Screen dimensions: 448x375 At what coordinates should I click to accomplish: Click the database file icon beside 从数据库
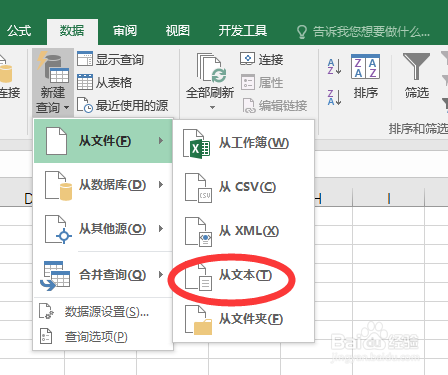tap(58, 186)
